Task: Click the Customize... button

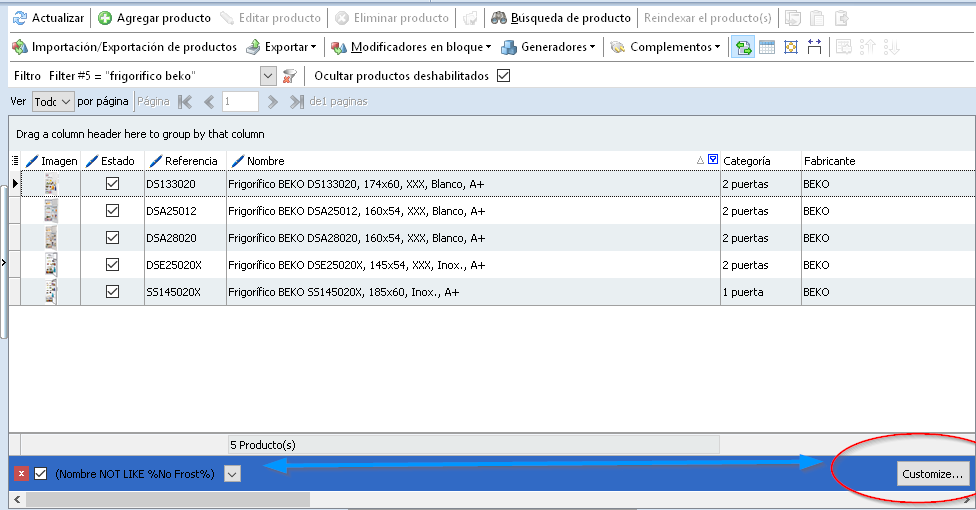Action: tap(932, 473)
